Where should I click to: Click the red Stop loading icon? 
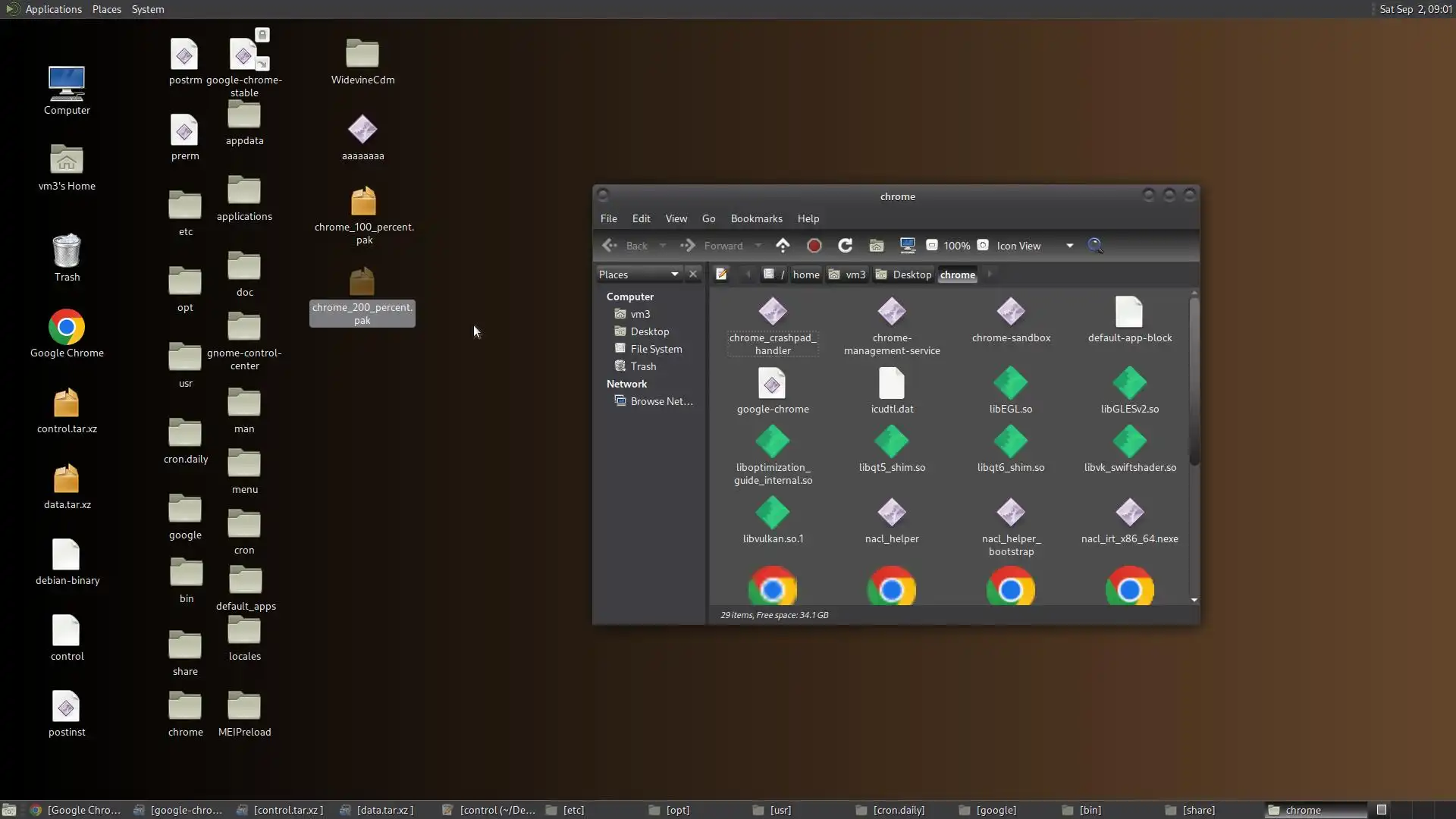click(x=814, y=245)
